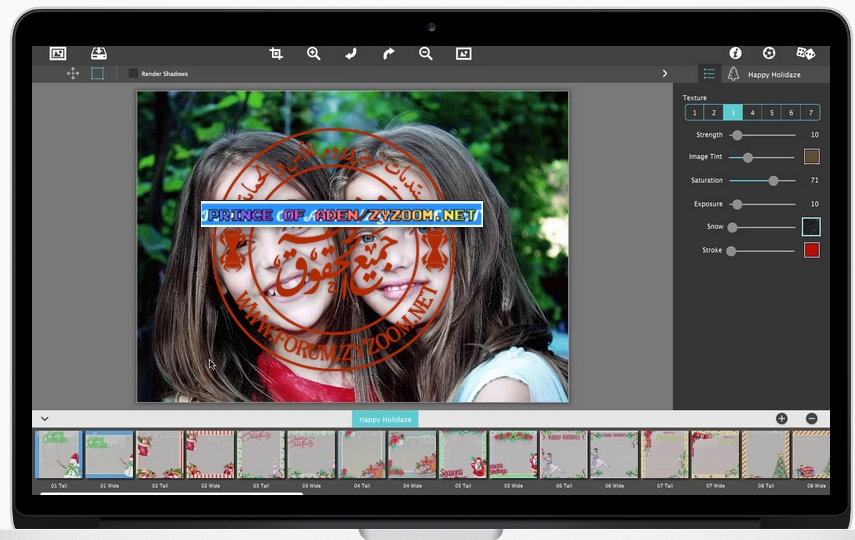Select the 07 Tall frame thumbnail
The image size is (855, 540).
[x=664, y=454]
